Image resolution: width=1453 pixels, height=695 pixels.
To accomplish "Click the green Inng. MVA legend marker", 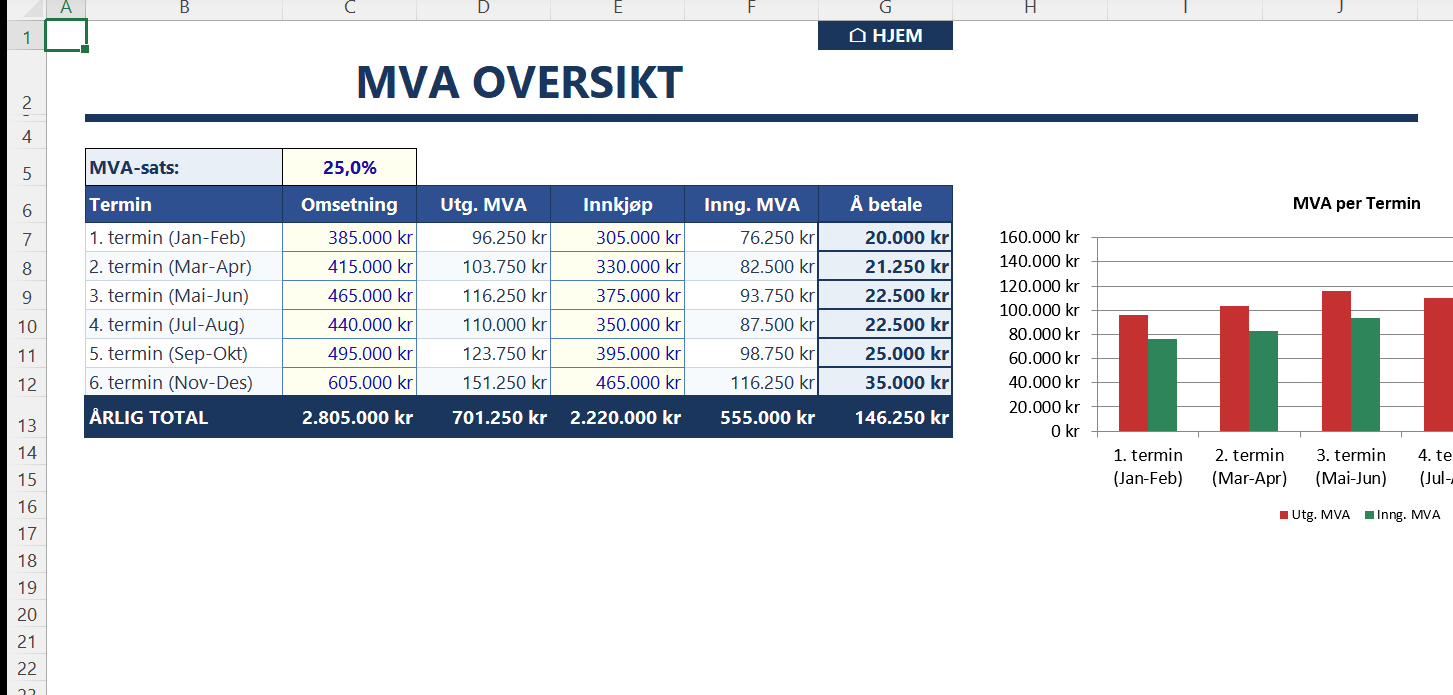I will coord(1370,515).
